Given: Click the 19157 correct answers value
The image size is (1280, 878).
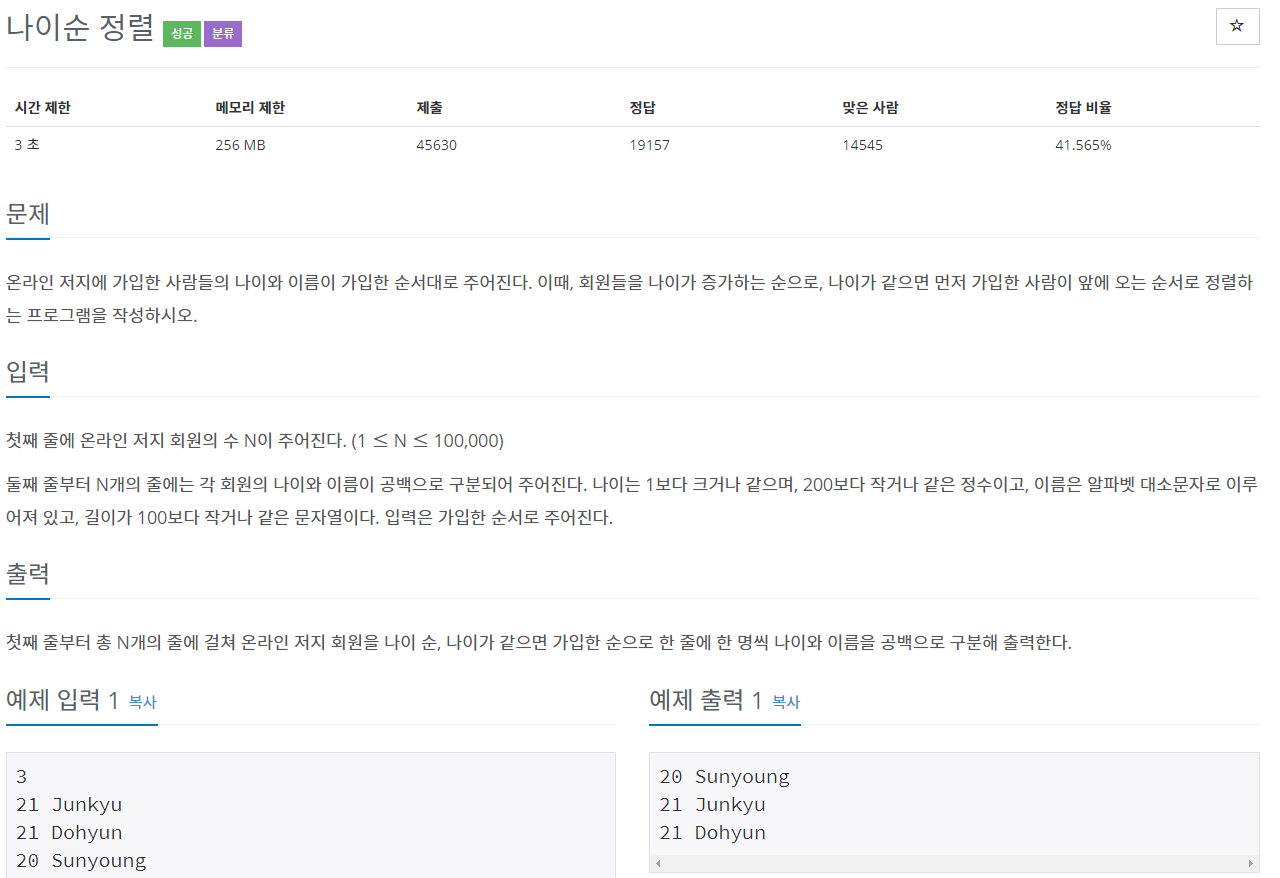Looking at the screenshot, I should 649,145.
